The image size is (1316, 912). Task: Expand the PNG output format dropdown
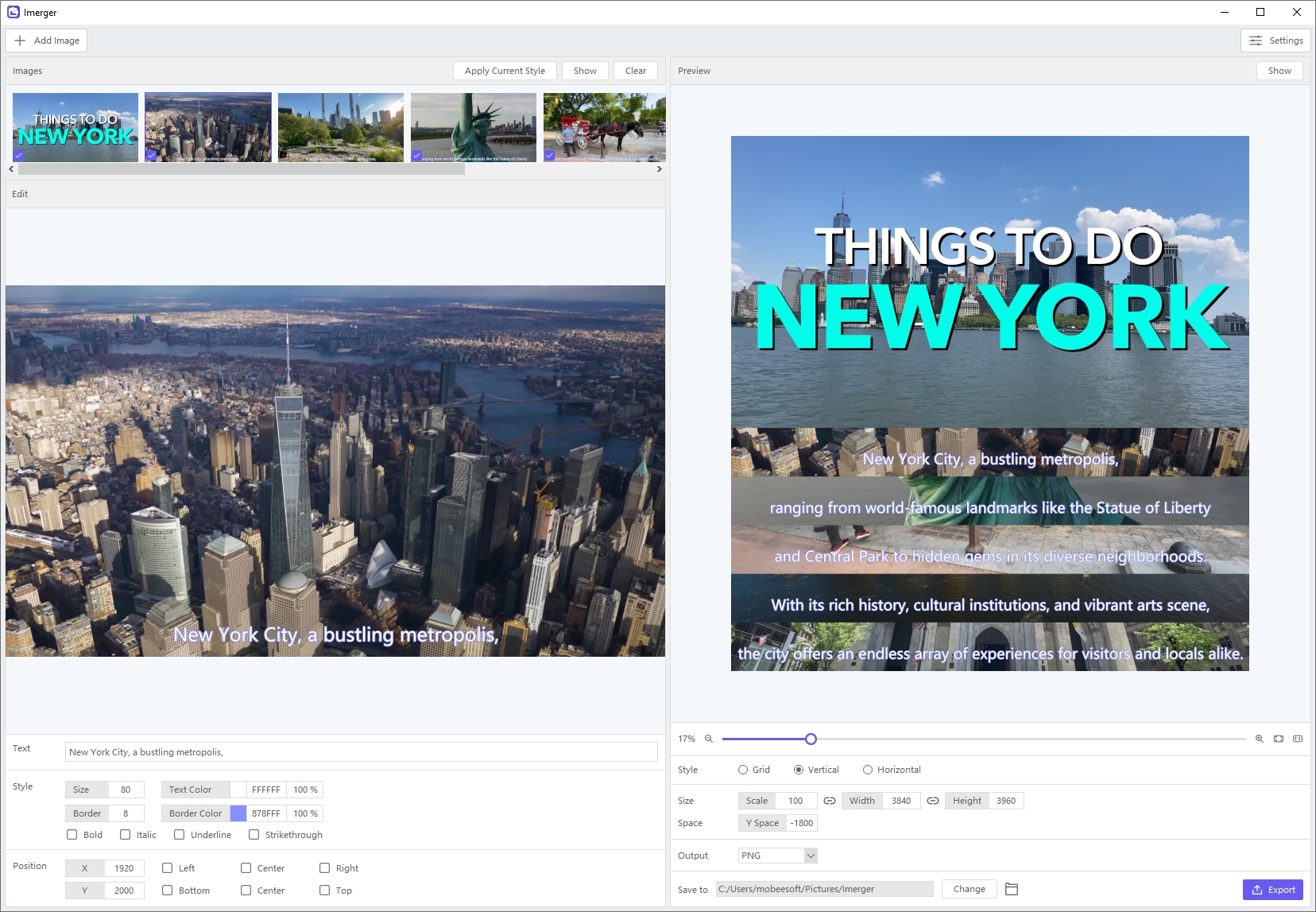tap(811, 856)
